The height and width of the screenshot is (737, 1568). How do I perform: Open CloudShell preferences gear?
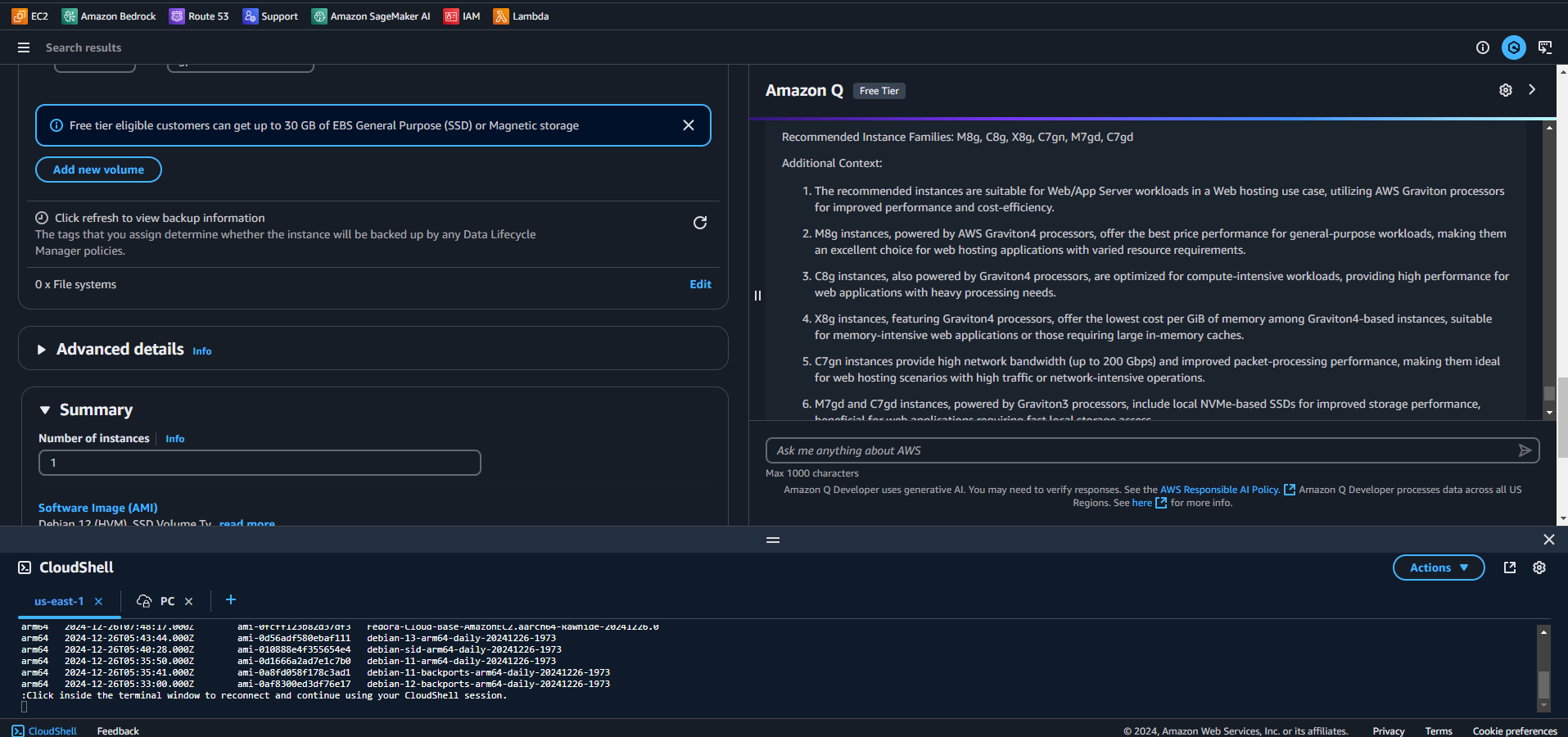pyautogui.click(x=1539, y=567)
